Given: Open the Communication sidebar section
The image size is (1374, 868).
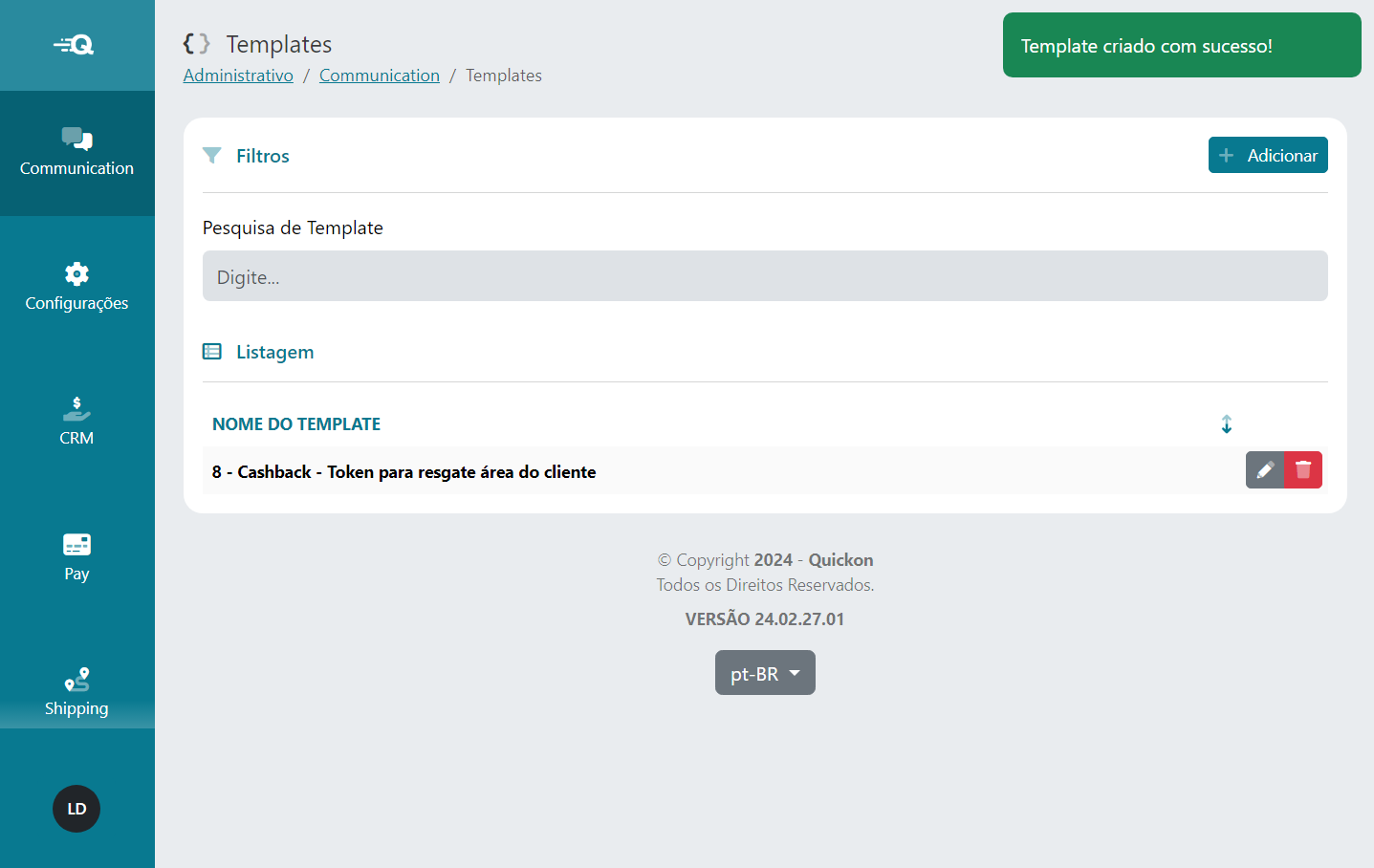Looking at the screenshot, I should (x=76, y=153).
